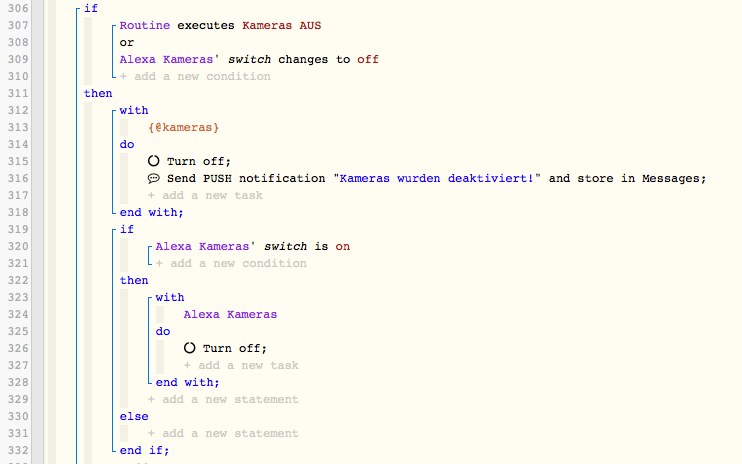Select the condition Alexa Kameras' switch changes to off
The width and height of the screenshot is (742, 464).
point(249,60)
